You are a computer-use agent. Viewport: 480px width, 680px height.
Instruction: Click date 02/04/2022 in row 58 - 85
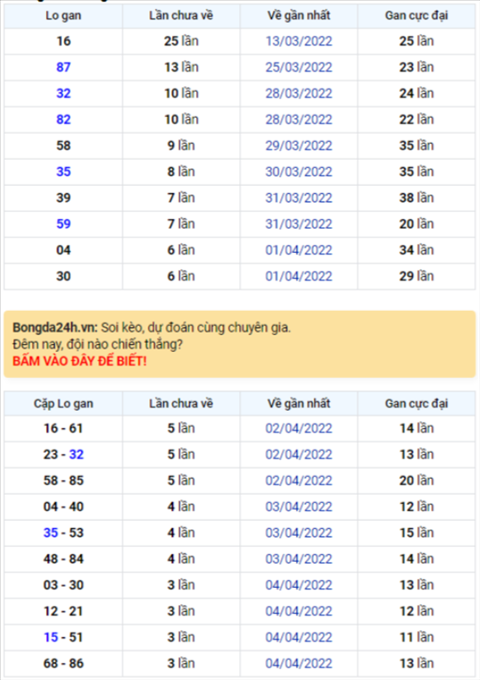(x=299, y=481)
